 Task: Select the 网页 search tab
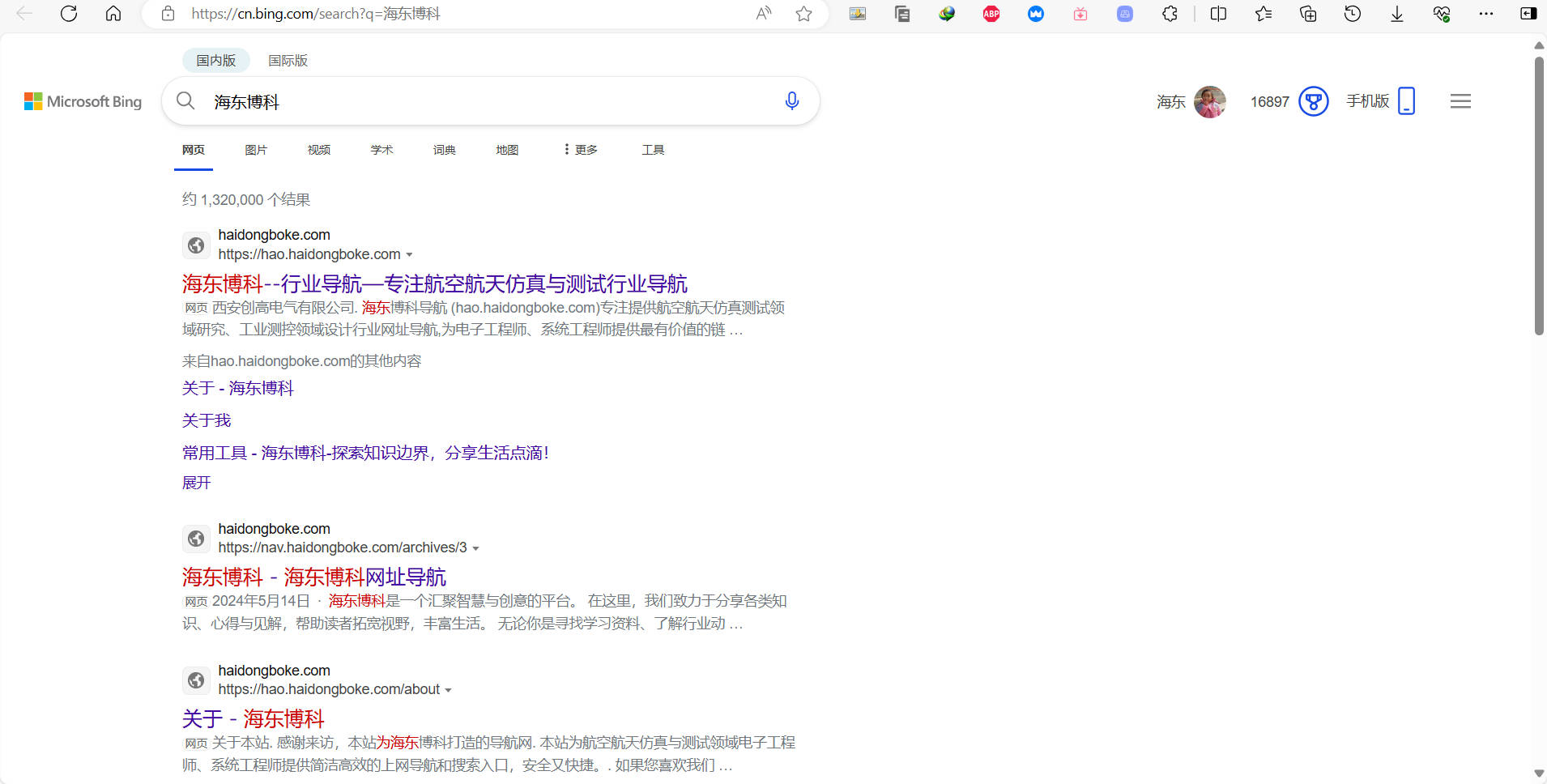[194, 150]
